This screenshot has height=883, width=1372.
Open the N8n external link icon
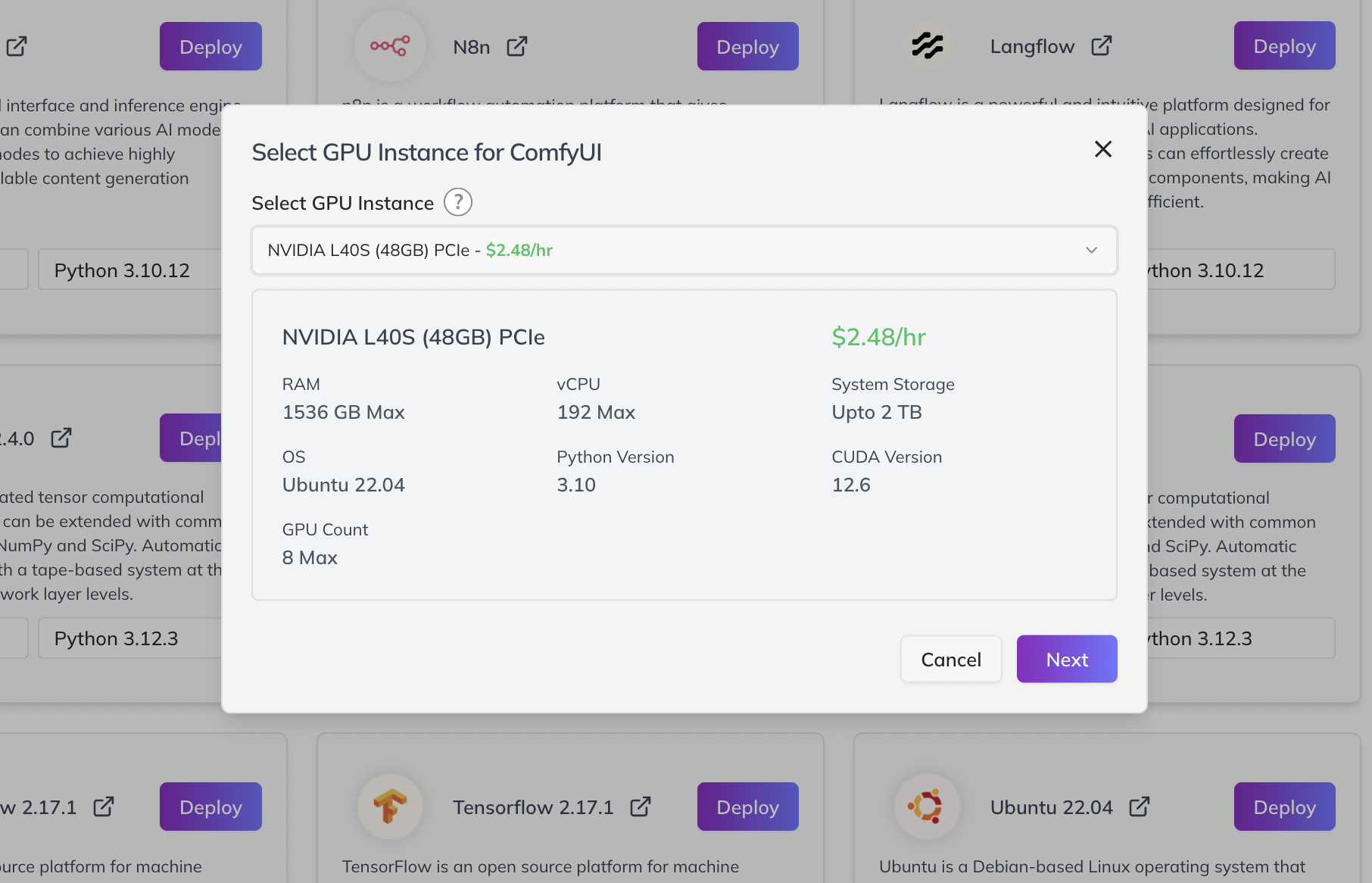[x=517, y=46]
